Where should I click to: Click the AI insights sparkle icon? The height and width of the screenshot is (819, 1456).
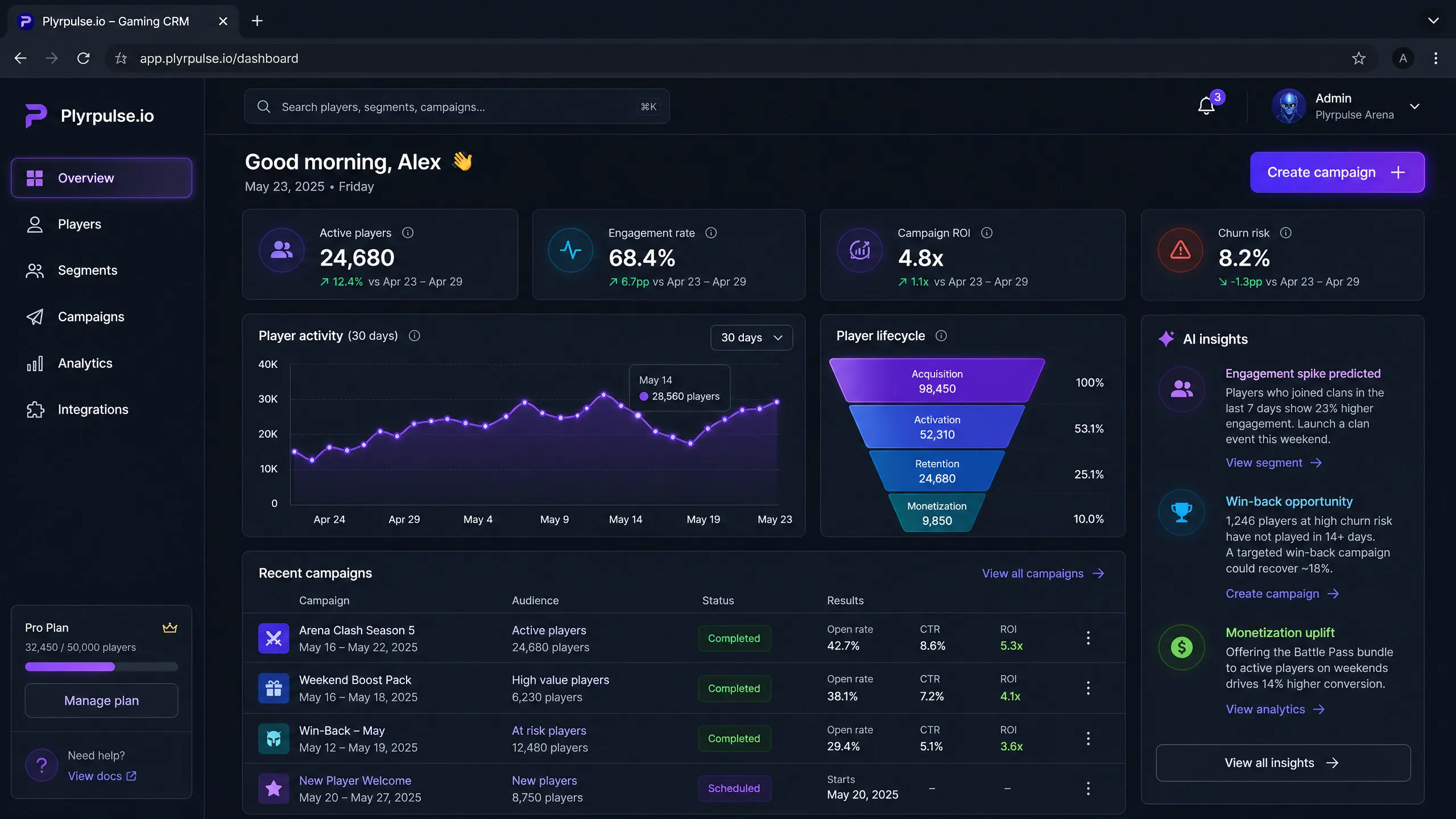[1166, 339]
